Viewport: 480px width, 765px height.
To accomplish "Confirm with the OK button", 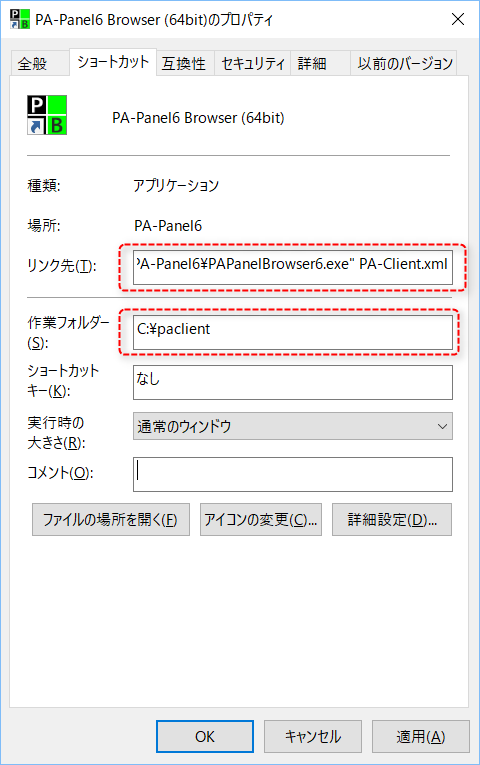I will tap(205, 736).
